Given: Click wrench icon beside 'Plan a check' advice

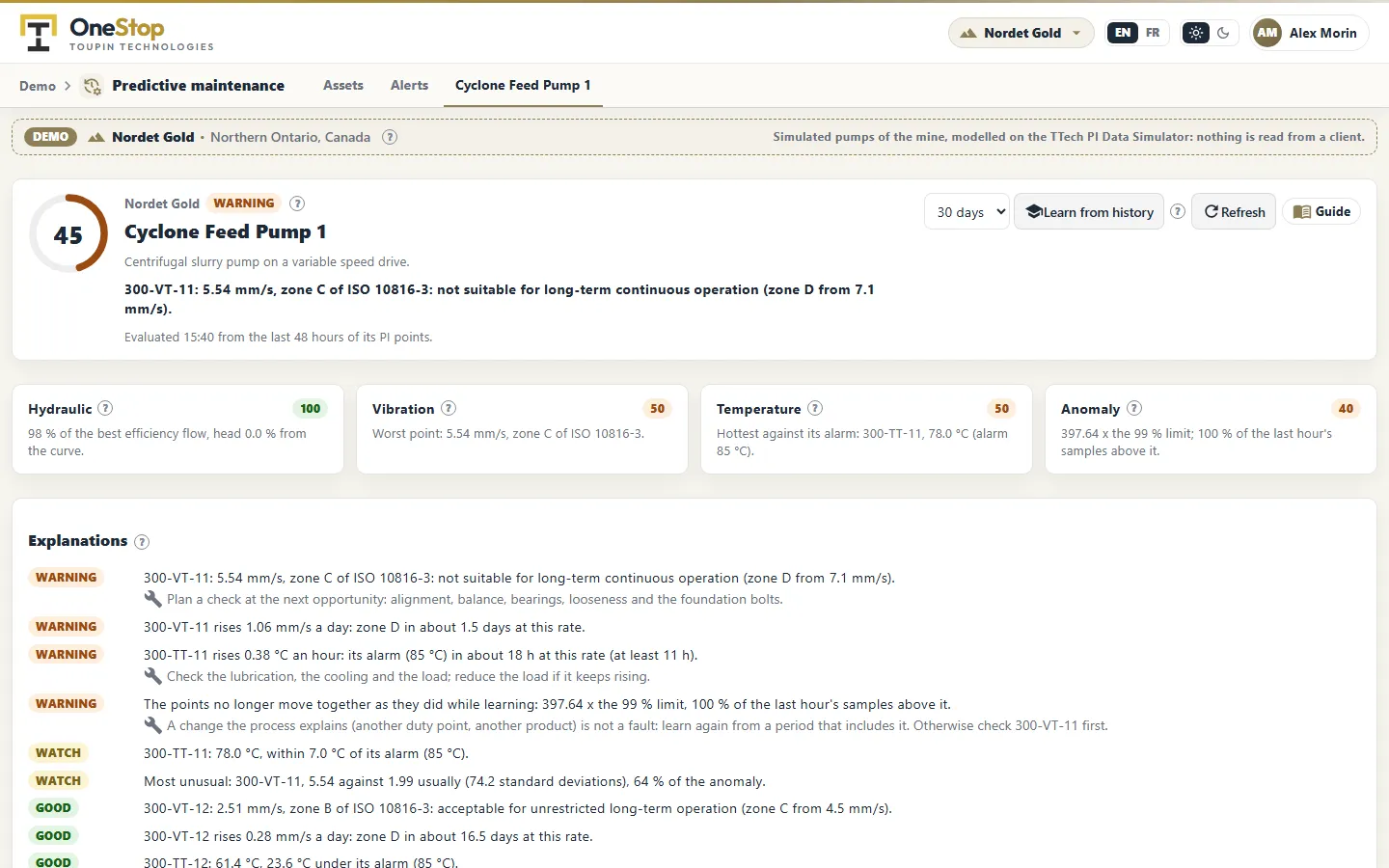Looking at the screenshot, I should (152, 599).
